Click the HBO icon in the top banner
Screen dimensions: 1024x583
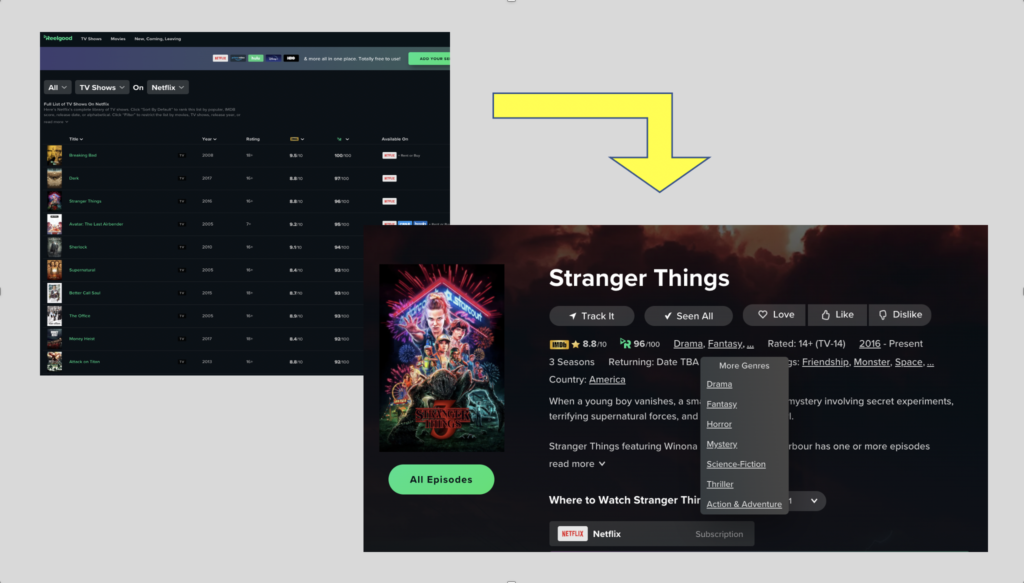pyautogui.click(x=291, y=59)
